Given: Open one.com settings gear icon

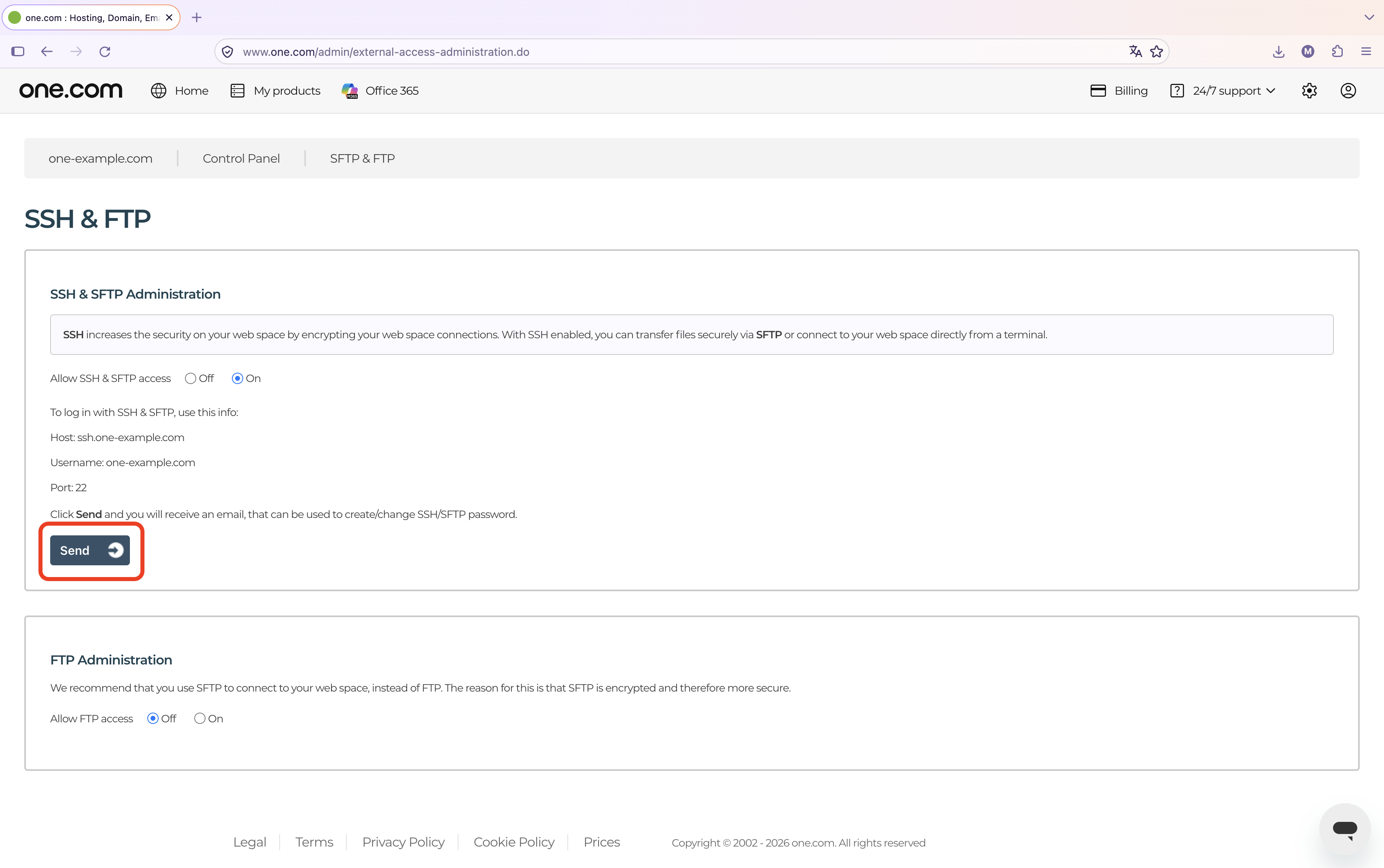Looking at the screenshot, I should tap(1310, 91).
